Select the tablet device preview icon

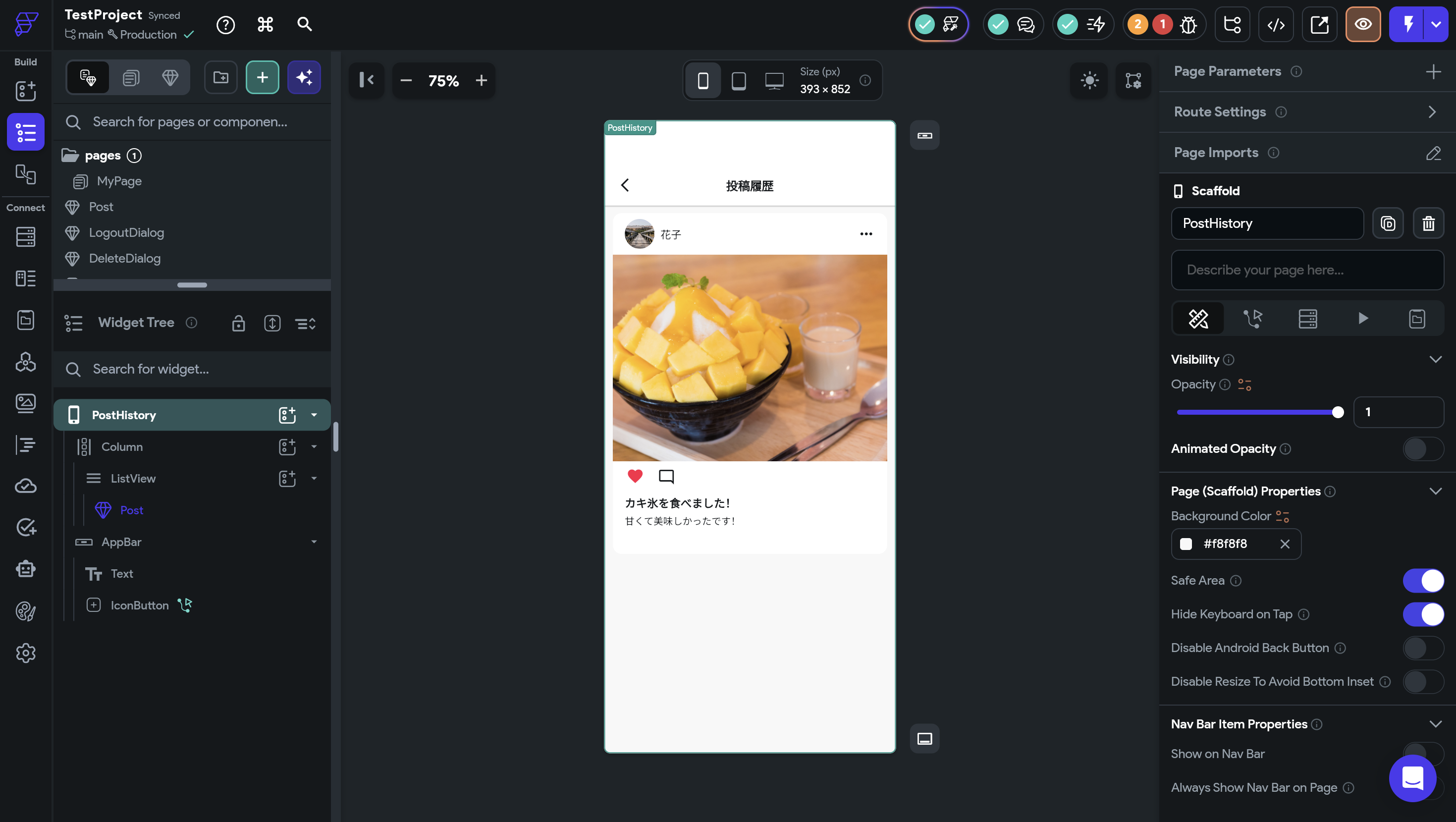(x=738, y=81)
